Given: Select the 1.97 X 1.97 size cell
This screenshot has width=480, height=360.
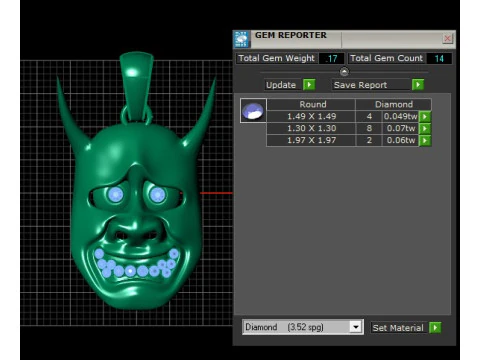Looking at the screenshot, I should click(x=311, y=140).
